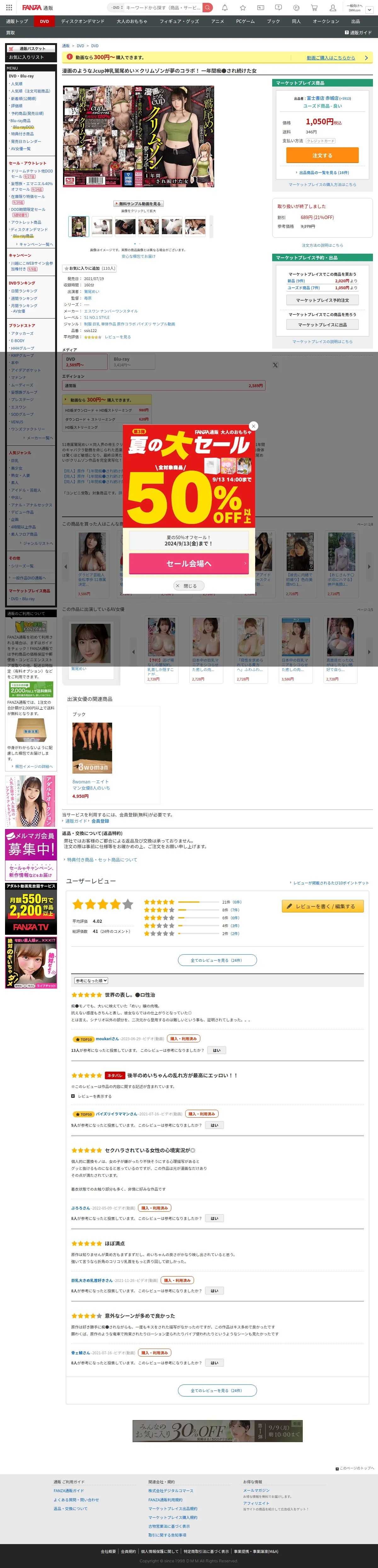Open the search category DVD dropdown

117,7
